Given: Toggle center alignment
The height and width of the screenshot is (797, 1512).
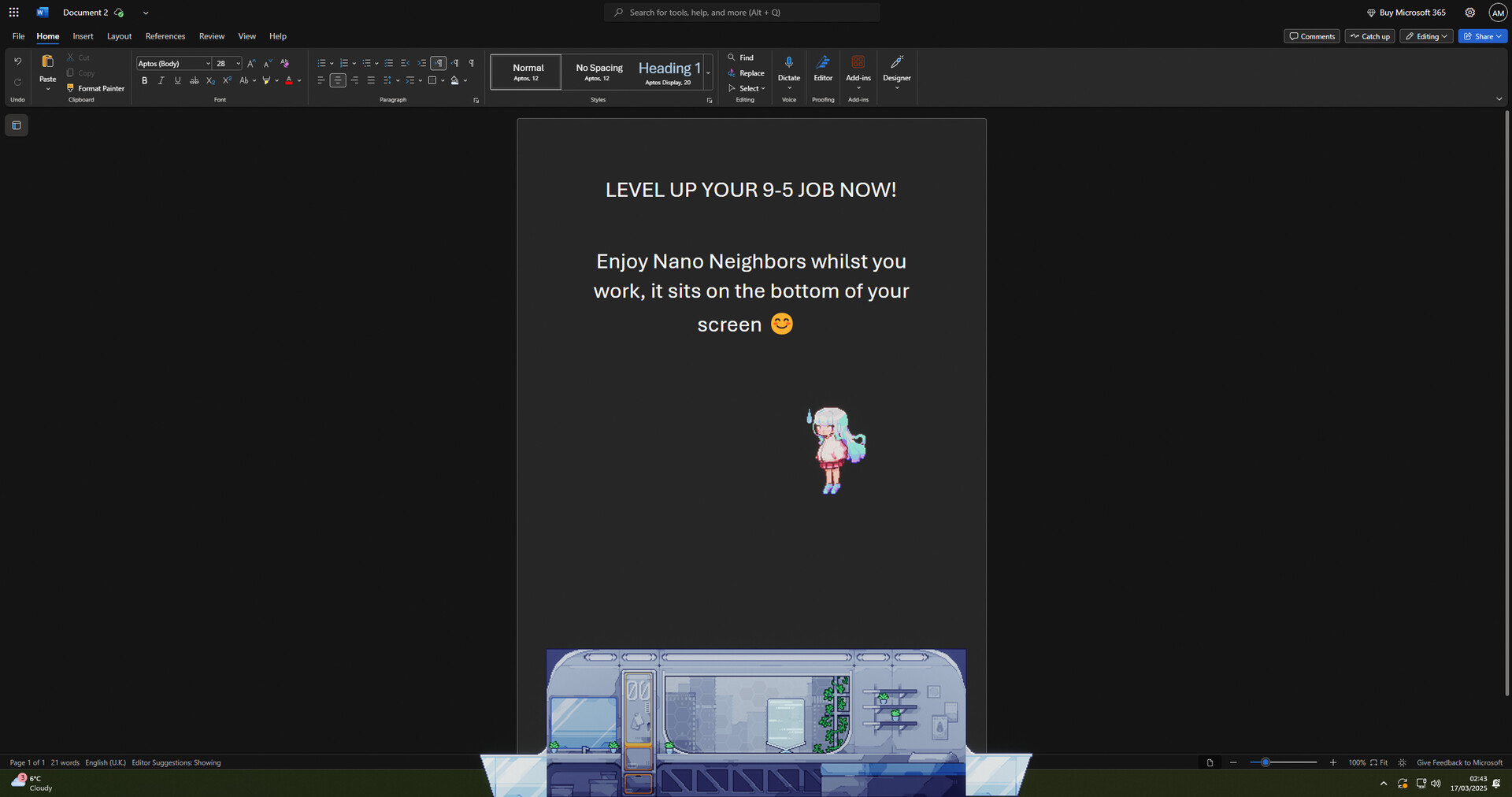Looking at the screenshot, I should click(338, 80).
